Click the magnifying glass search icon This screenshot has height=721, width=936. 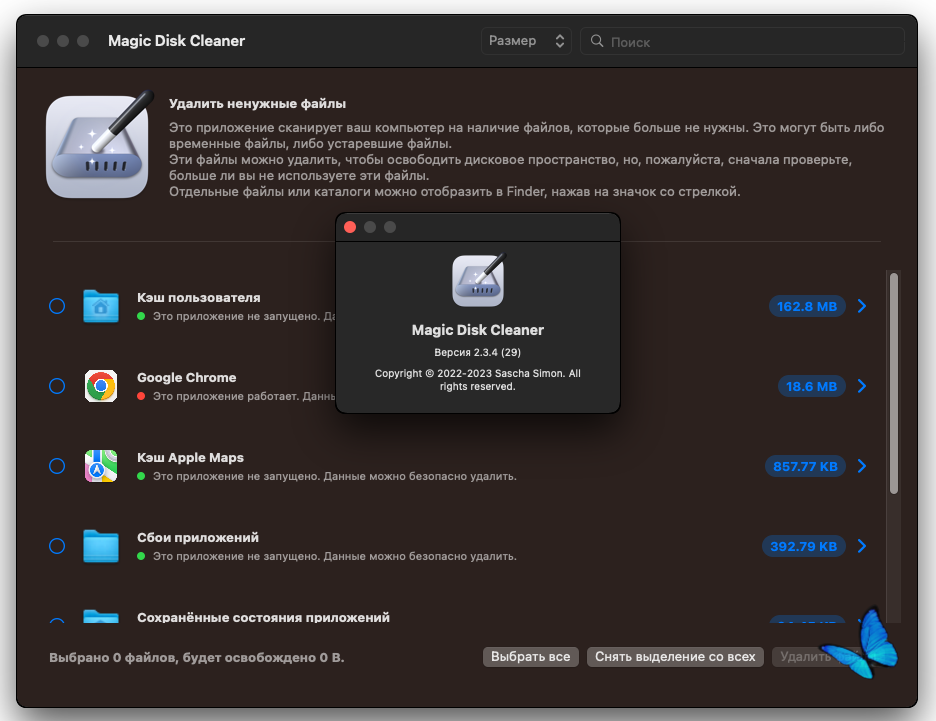point(597,41)
